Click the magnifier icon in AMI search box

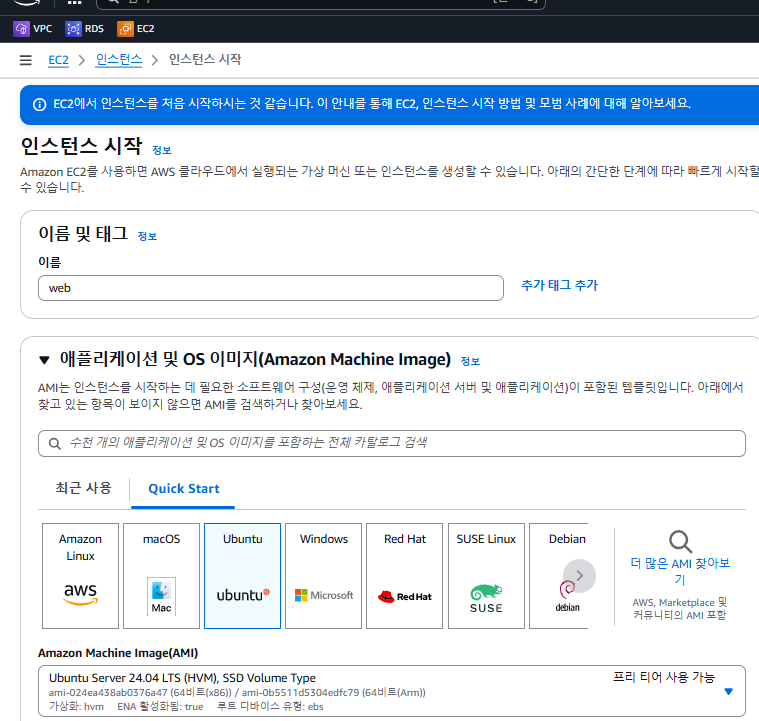coord(55,444)
